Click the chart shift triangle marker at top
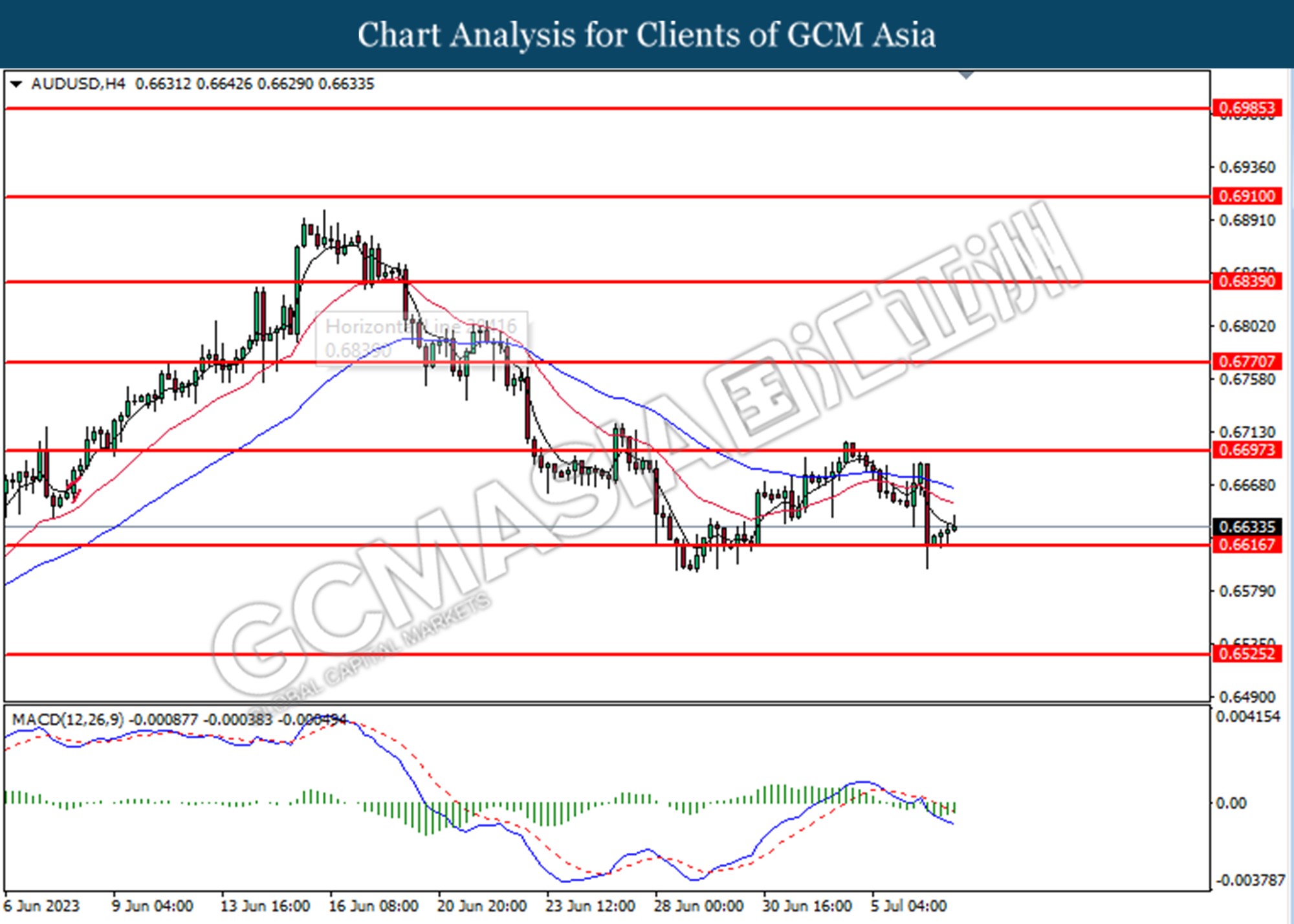1294x924 pixels. point(966,75)
